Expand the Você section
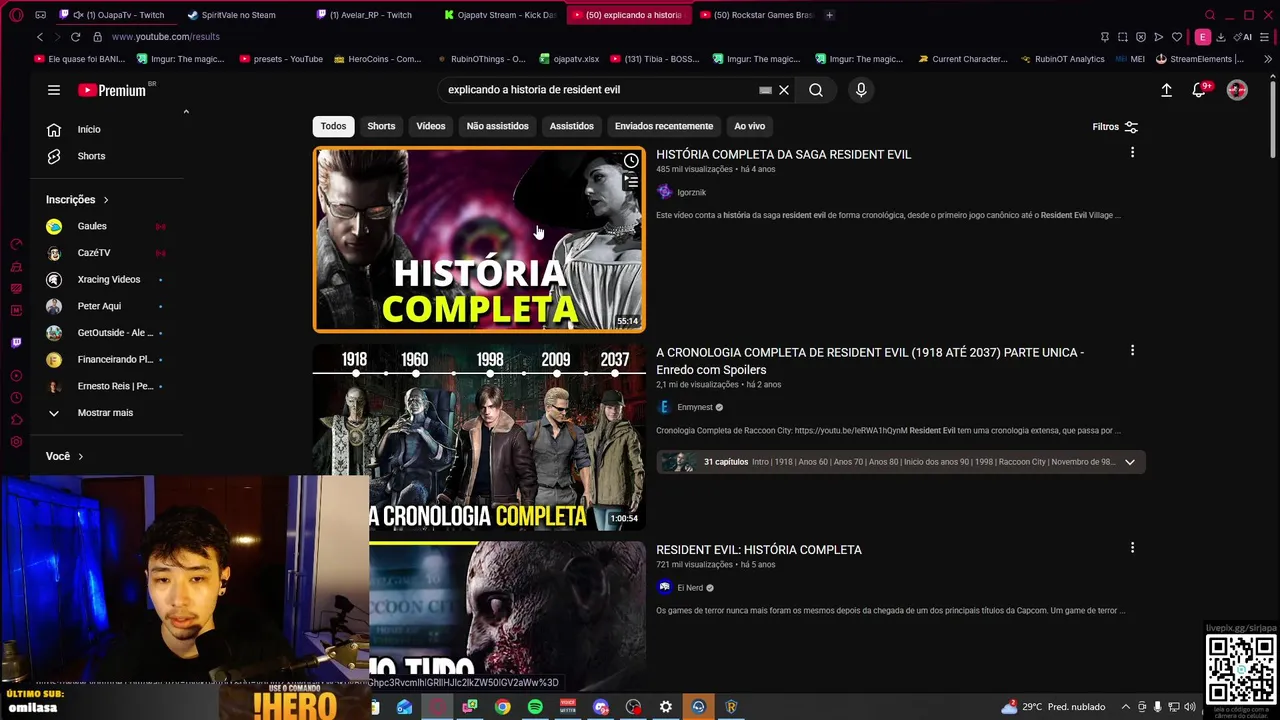Viewport: 1280px width, 720px height. click(65, 456)
